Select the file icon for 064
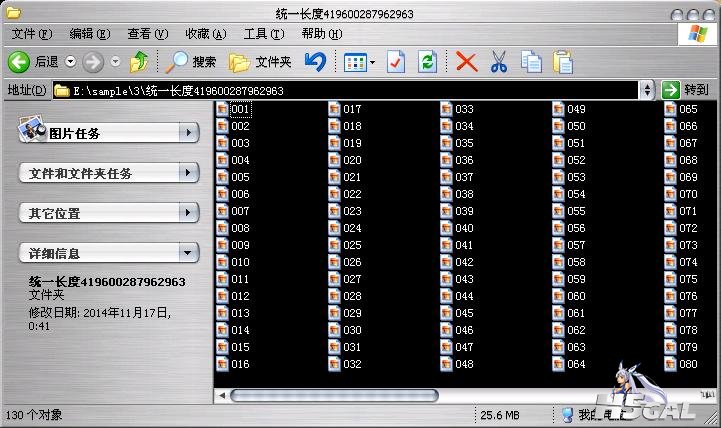This screenshot has height=428, width=721. tap(558, 364)
